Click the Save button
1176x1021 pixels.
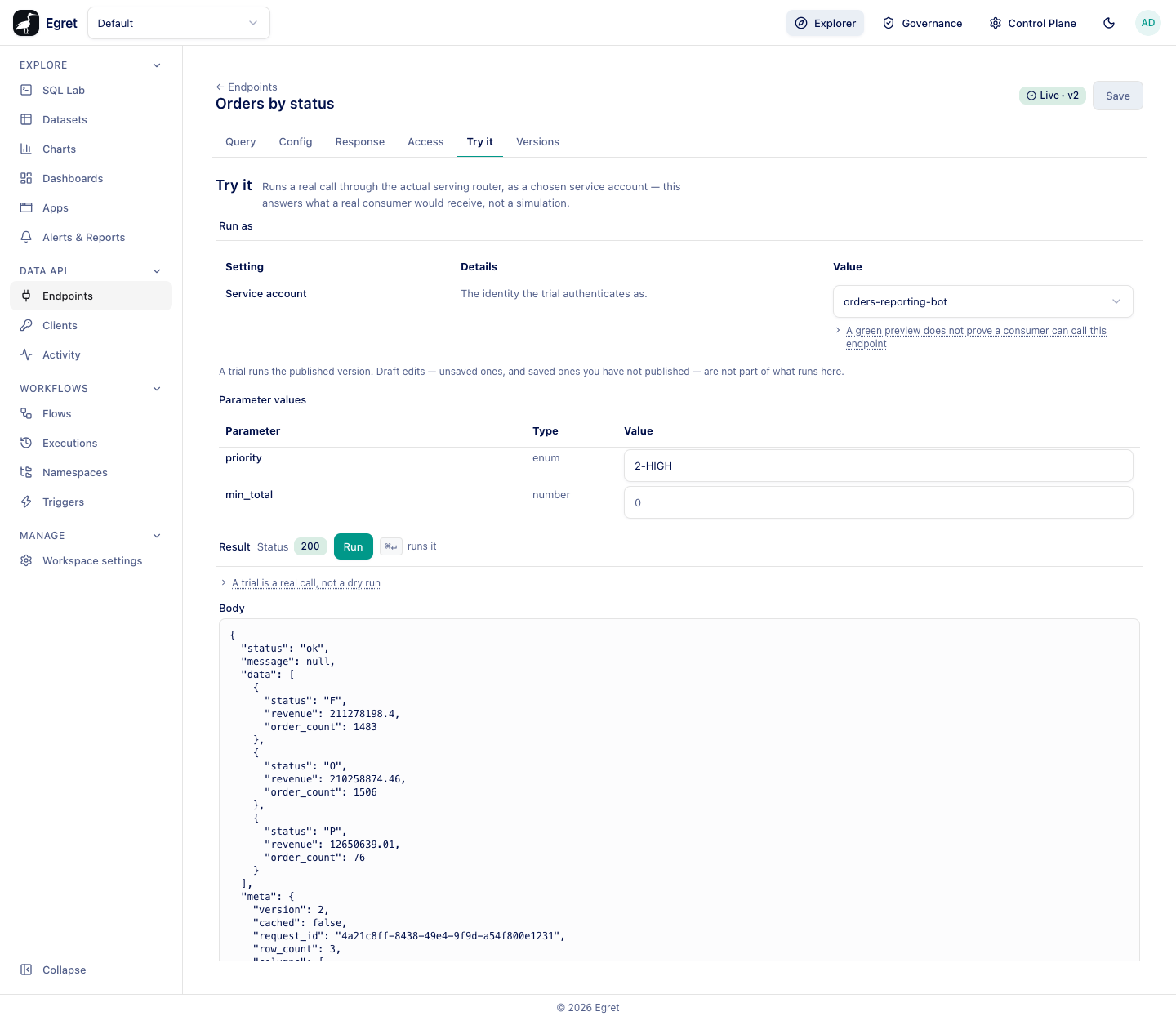[x=1118, y=96]
